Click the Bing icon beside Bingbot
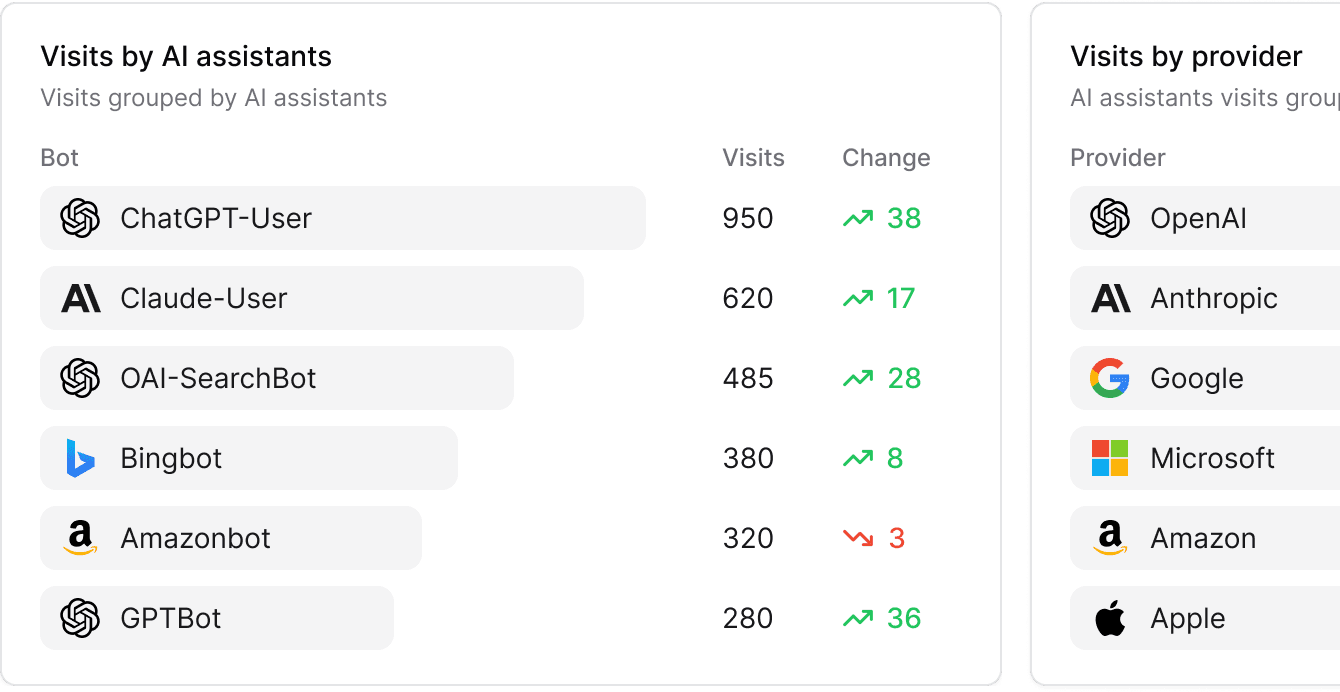This screenshot has height=692, width=1340. (x=80, y=458)
